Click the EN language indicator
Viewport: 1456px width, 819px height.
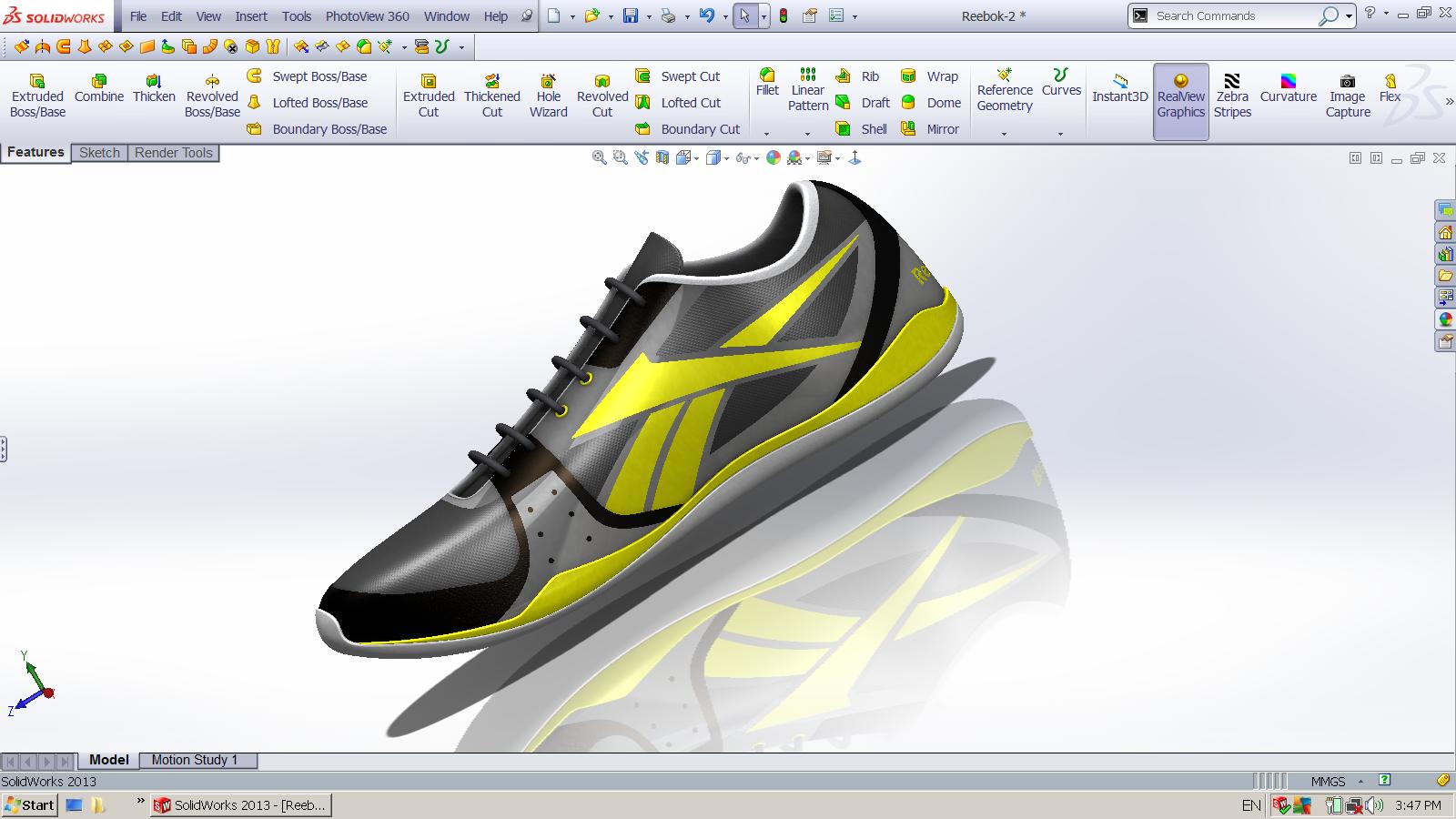pos(1251,805)
